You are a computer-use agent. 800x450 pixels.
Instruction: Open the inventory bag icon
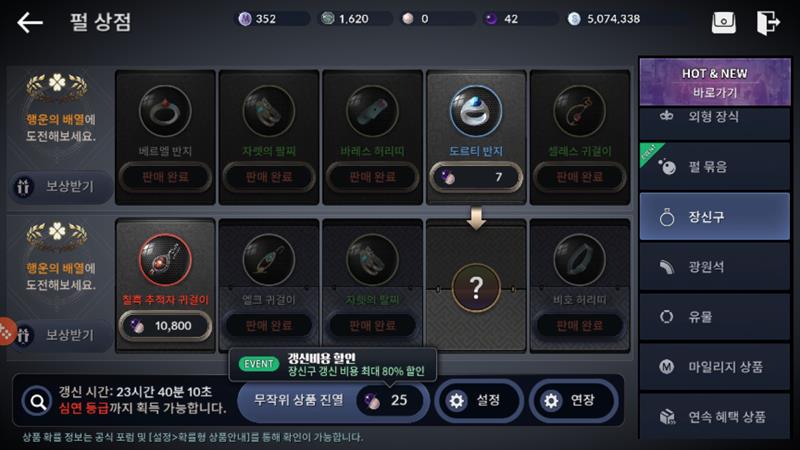[723, 23]
